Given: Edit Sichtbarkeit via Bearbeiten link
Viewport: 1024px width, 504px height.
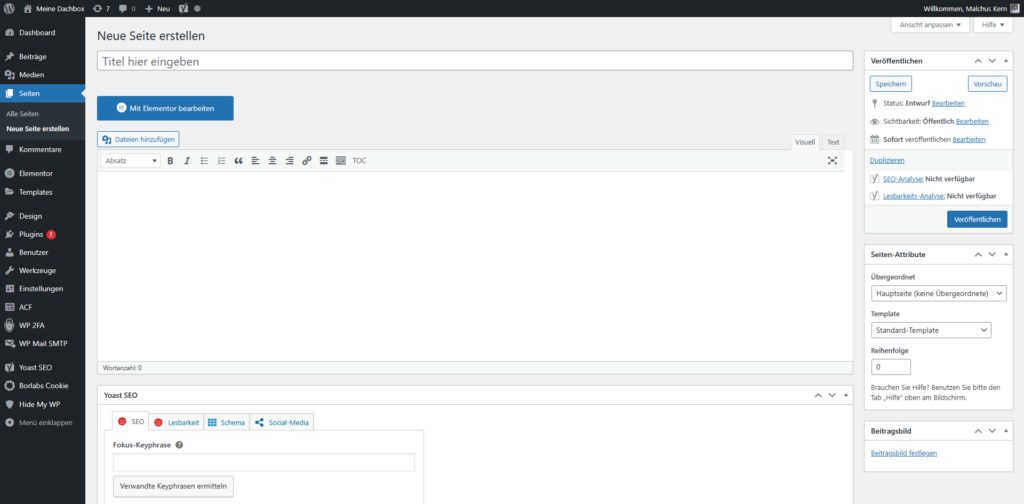Looking at the screenshot, I should pyautogui.click(x=972, y=121).
